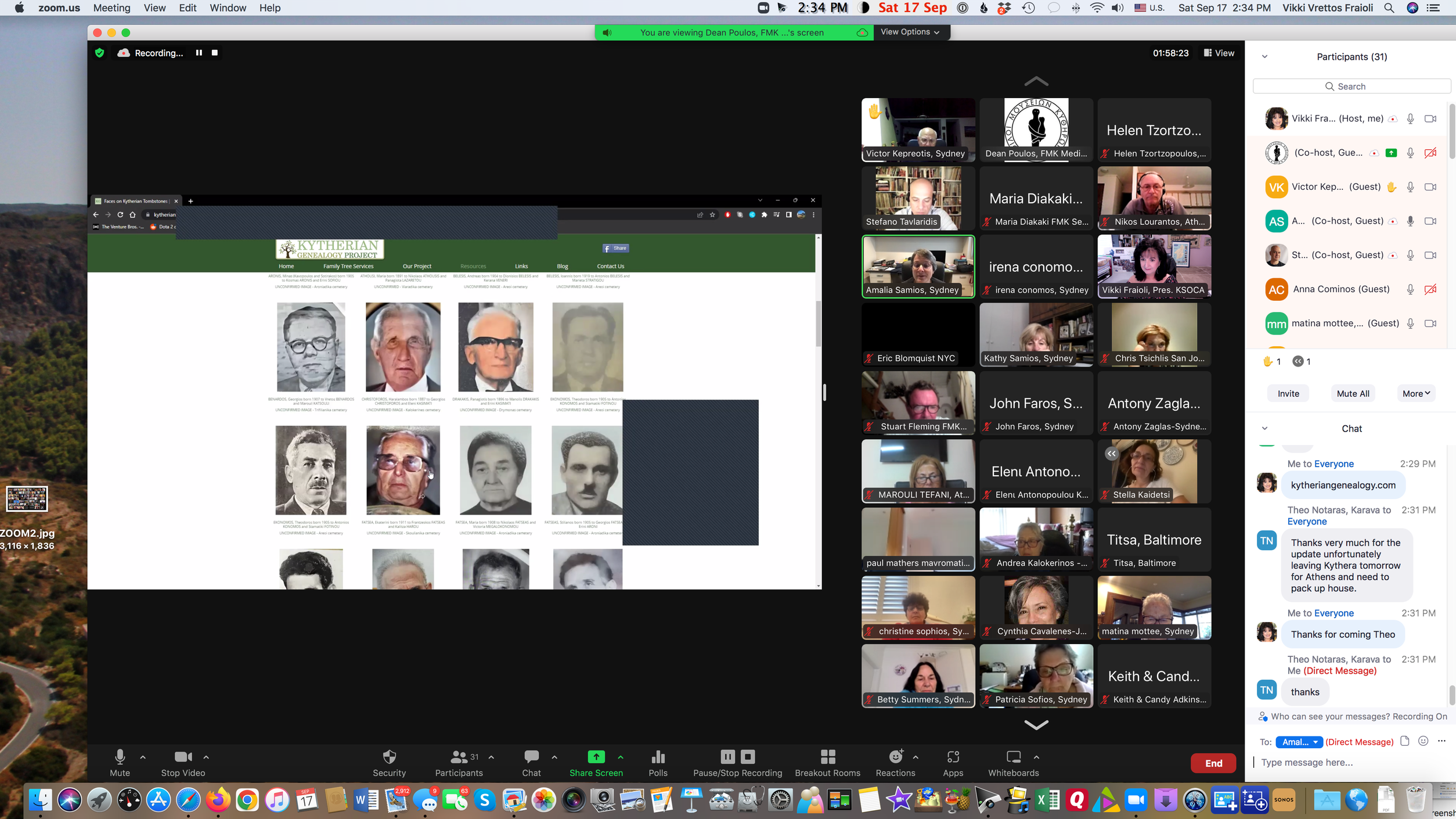Open the Security shield icon
This screenshot has width=1456, height=819.
389,757
